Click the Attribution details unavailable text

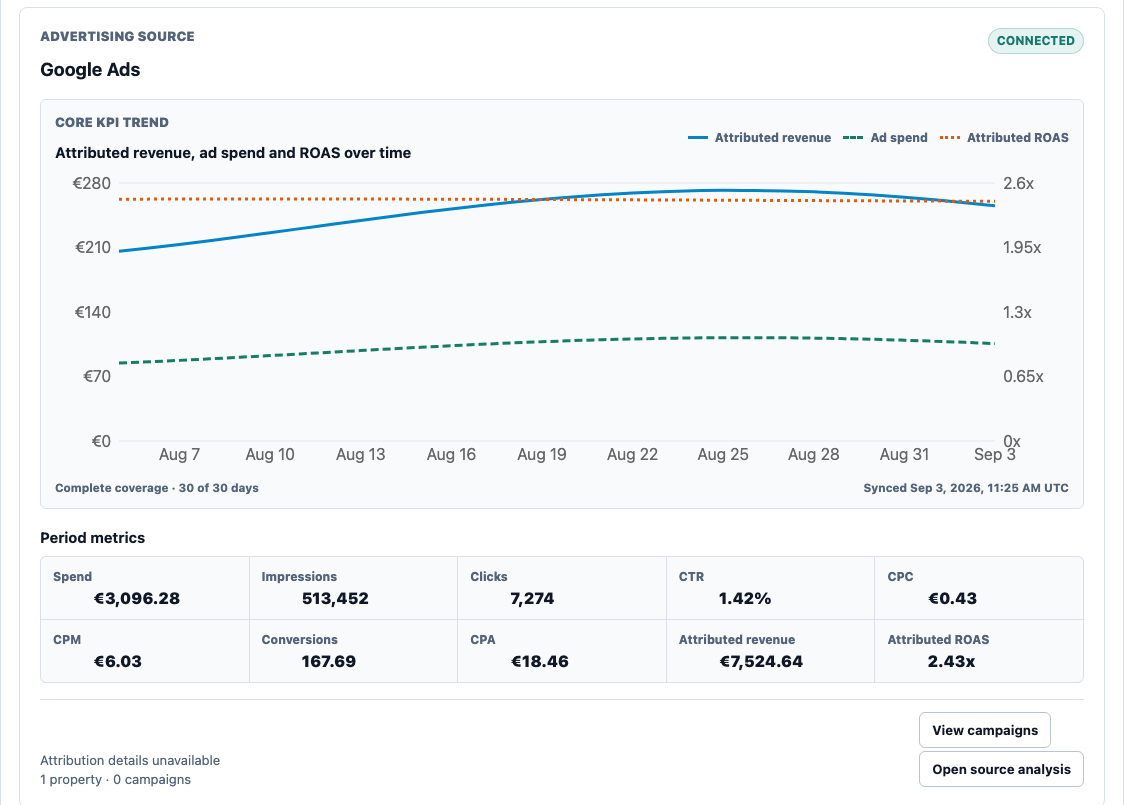[130, 761]
